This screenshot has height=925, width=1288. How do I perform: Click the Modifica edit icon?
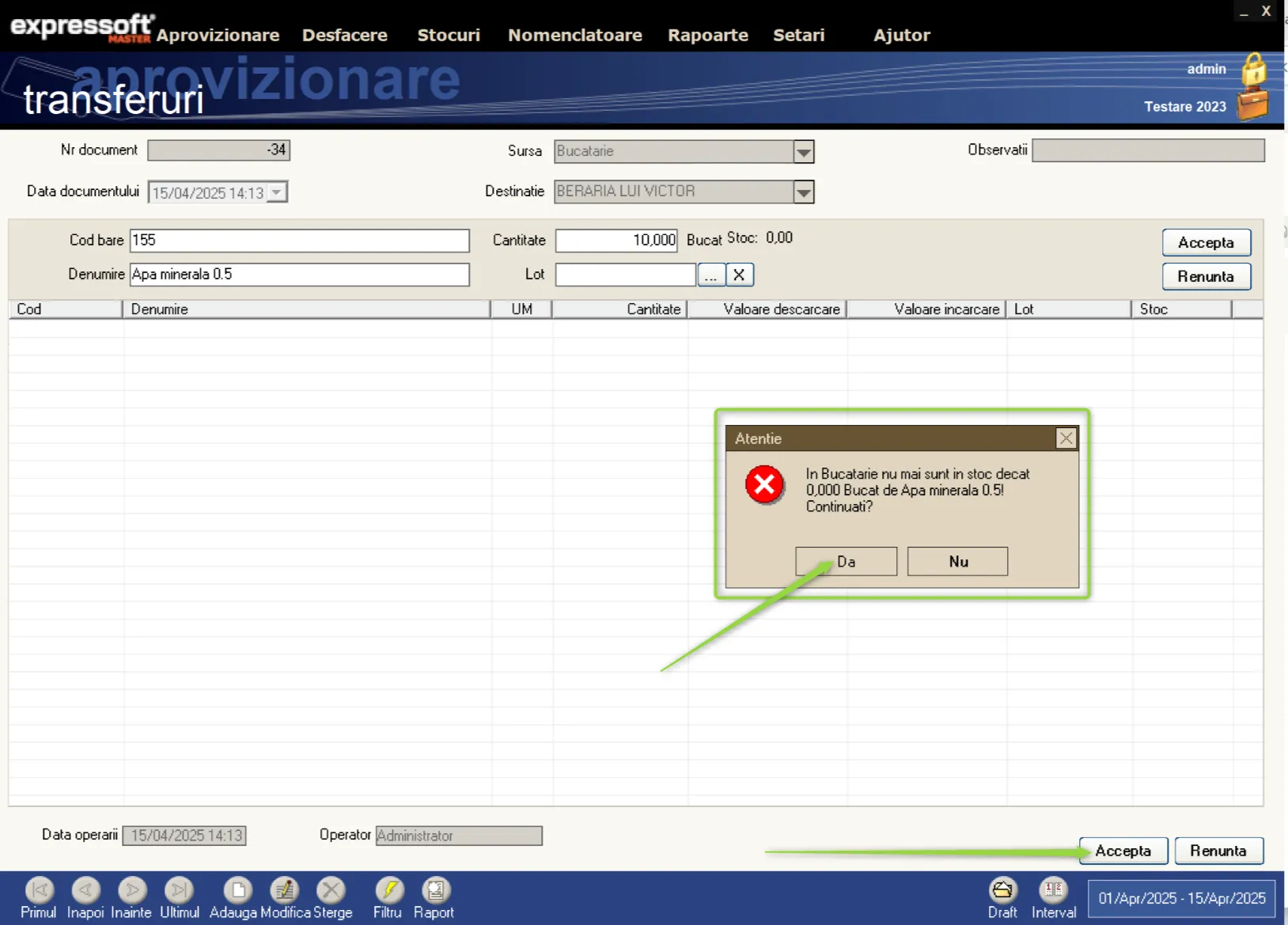coord(284,890)
